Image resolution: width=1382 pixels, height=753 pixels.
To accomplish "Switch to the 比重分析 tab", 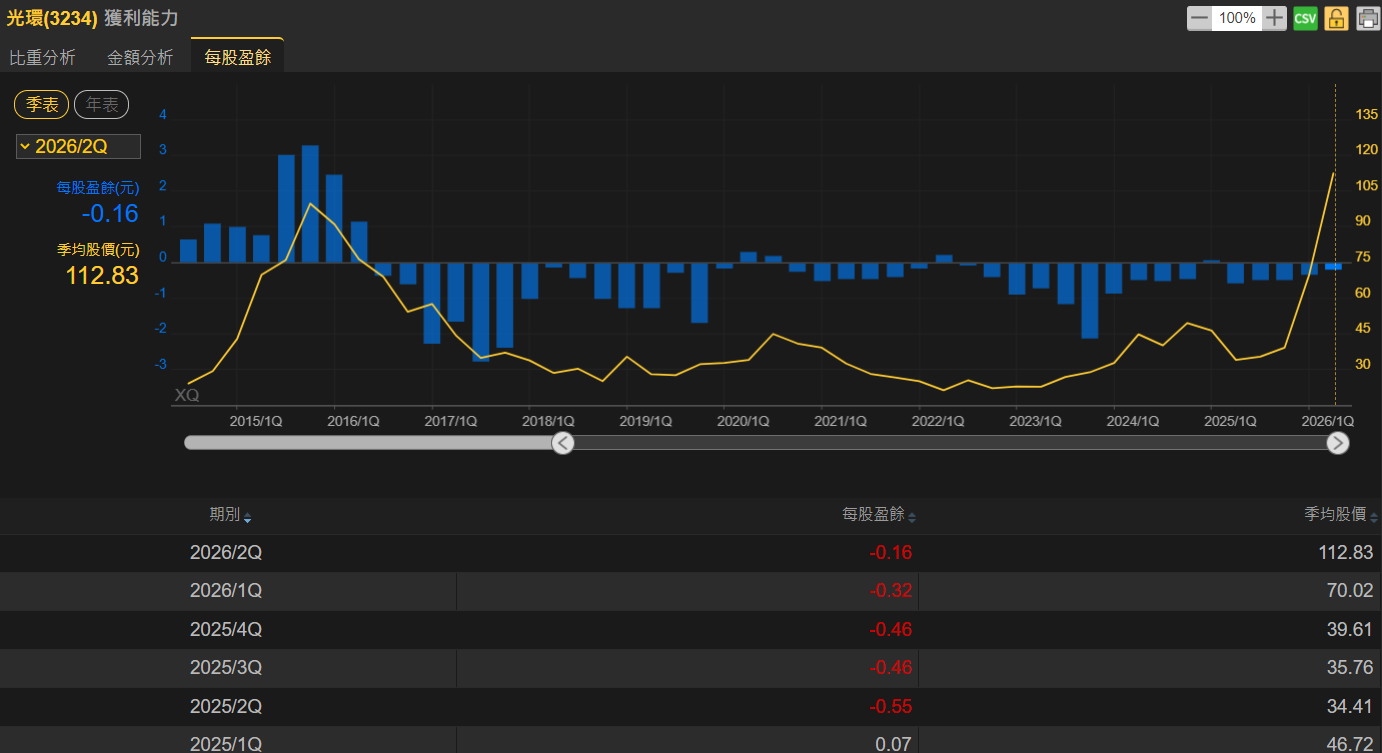I will (42, 57).
